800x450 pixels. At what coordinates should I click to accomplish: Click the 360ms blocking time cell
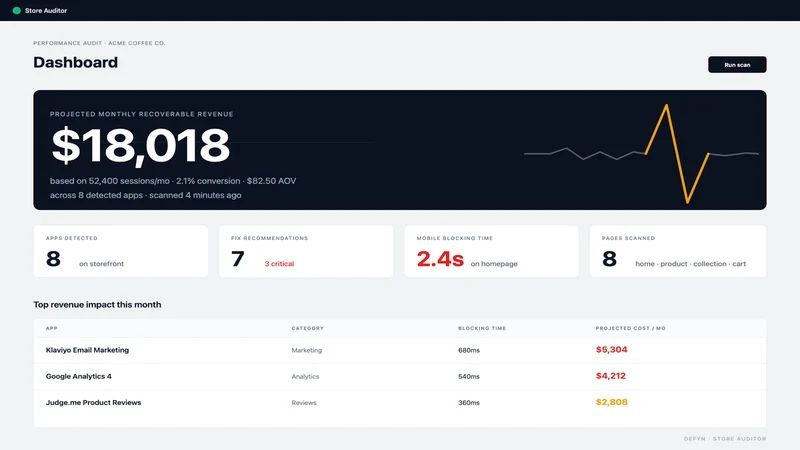click(x=469, y=403)
